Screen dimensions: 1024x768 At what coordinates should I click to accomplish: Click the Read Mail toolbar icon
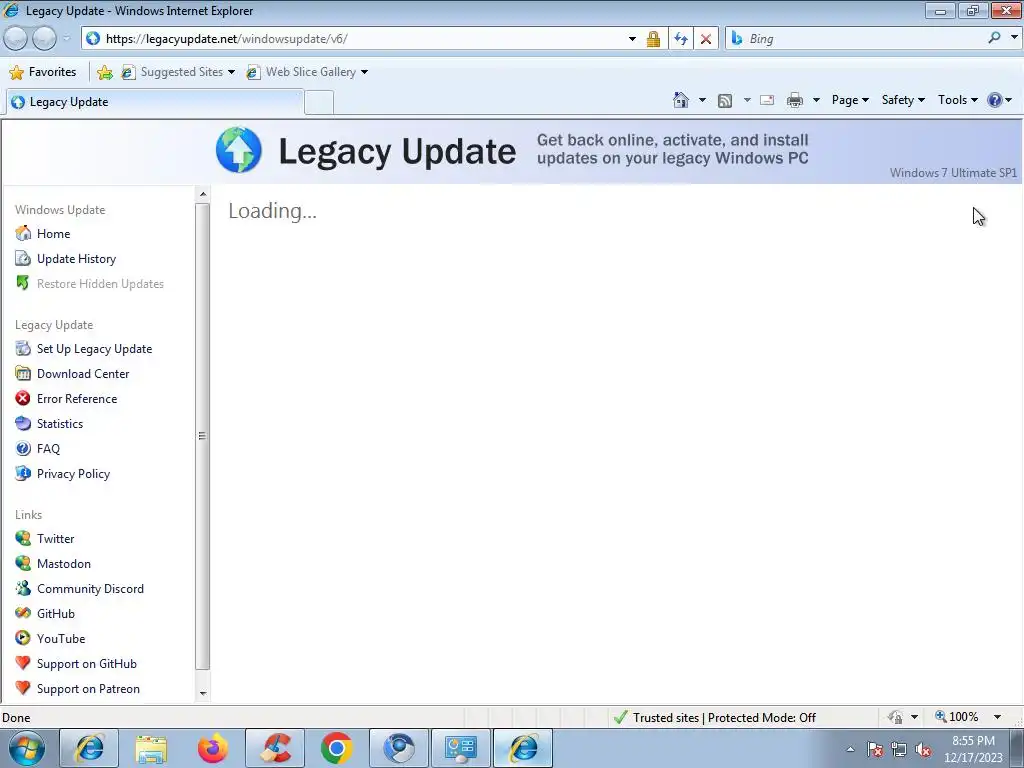point(767,100)
